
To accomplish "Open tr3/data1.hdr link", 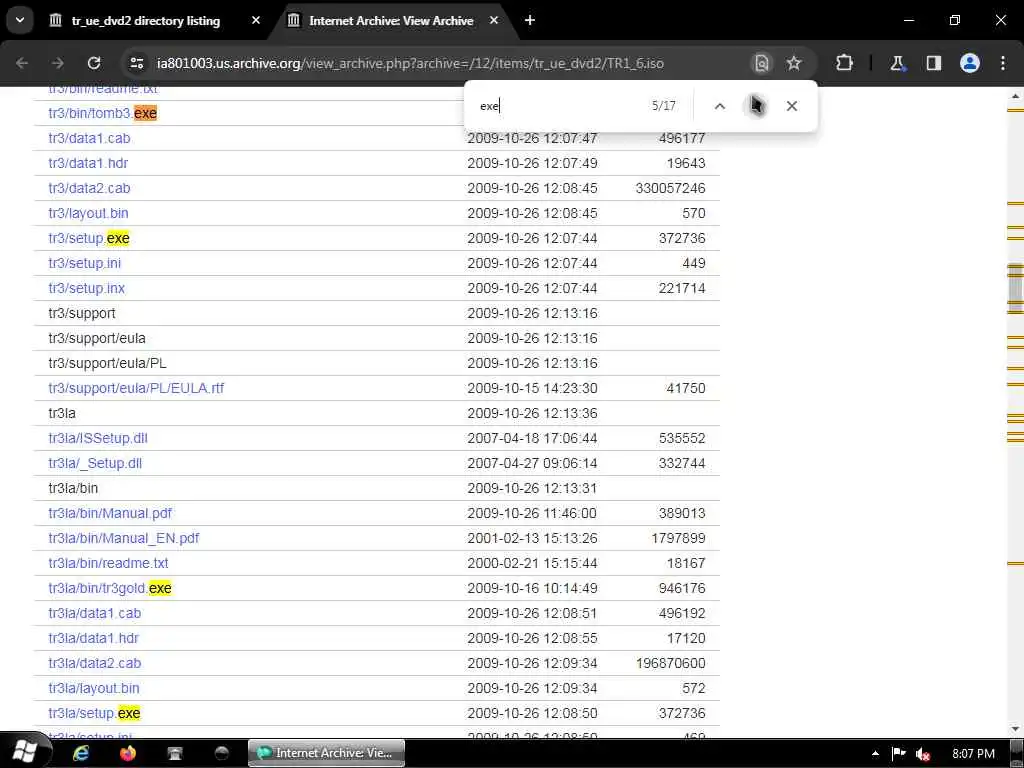I will coord(88,163).
